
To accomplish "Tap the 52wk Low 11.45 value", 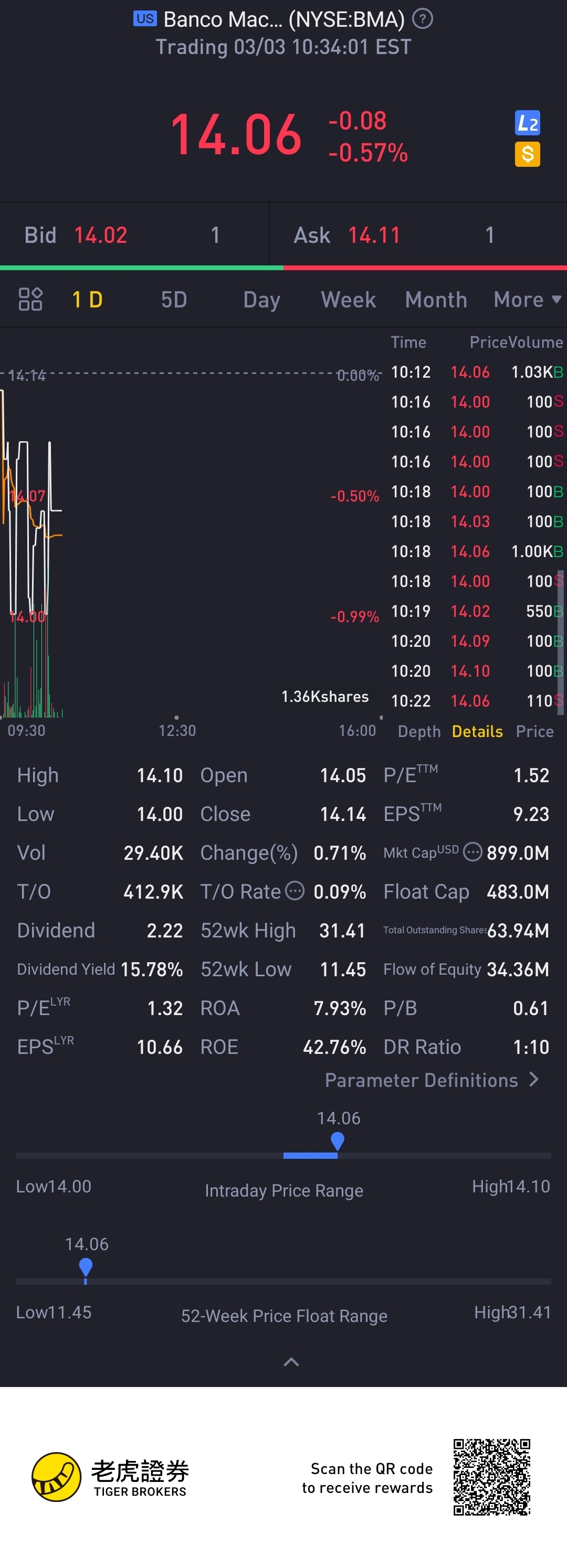I will click(x=343, y=969).
